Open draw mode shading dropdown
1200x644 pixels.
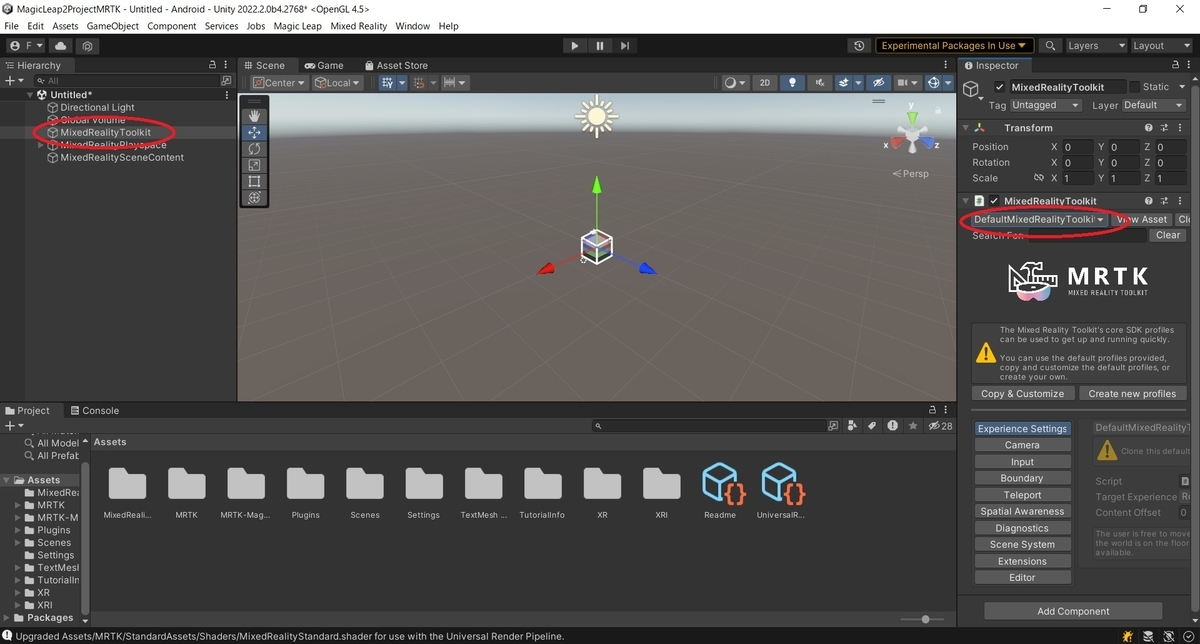point(735,83)
